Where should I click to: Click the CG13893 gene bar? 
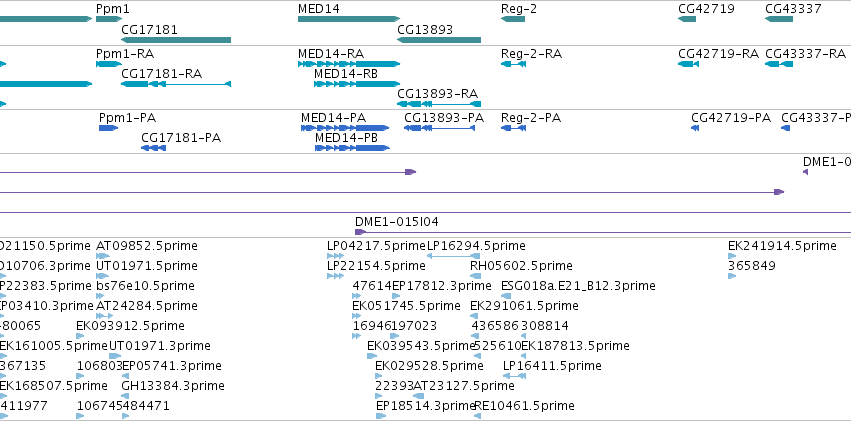tap(439, 40)
